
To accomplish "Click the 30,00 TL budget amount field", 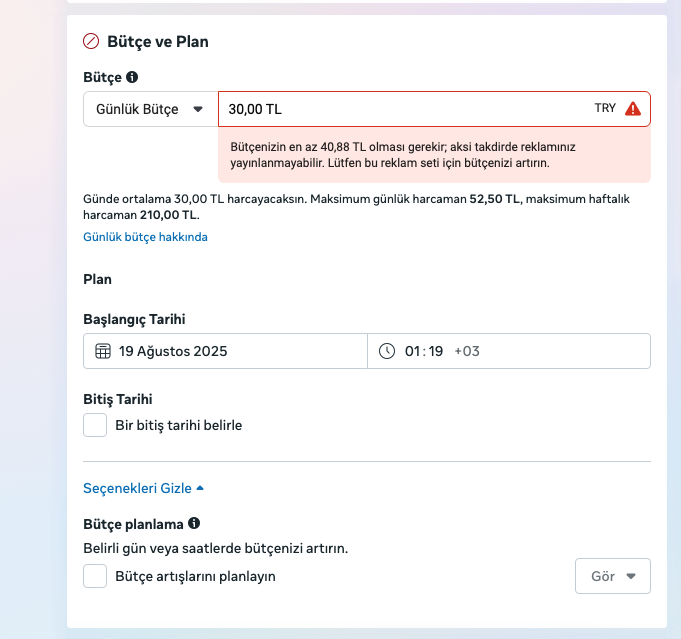I will (400, 109).
